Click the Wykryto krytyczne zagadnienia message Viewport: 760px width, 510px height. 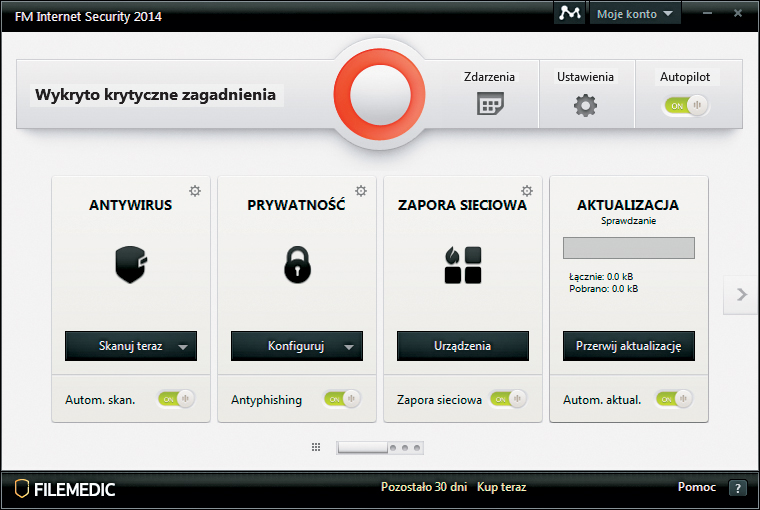coord(156,95)
